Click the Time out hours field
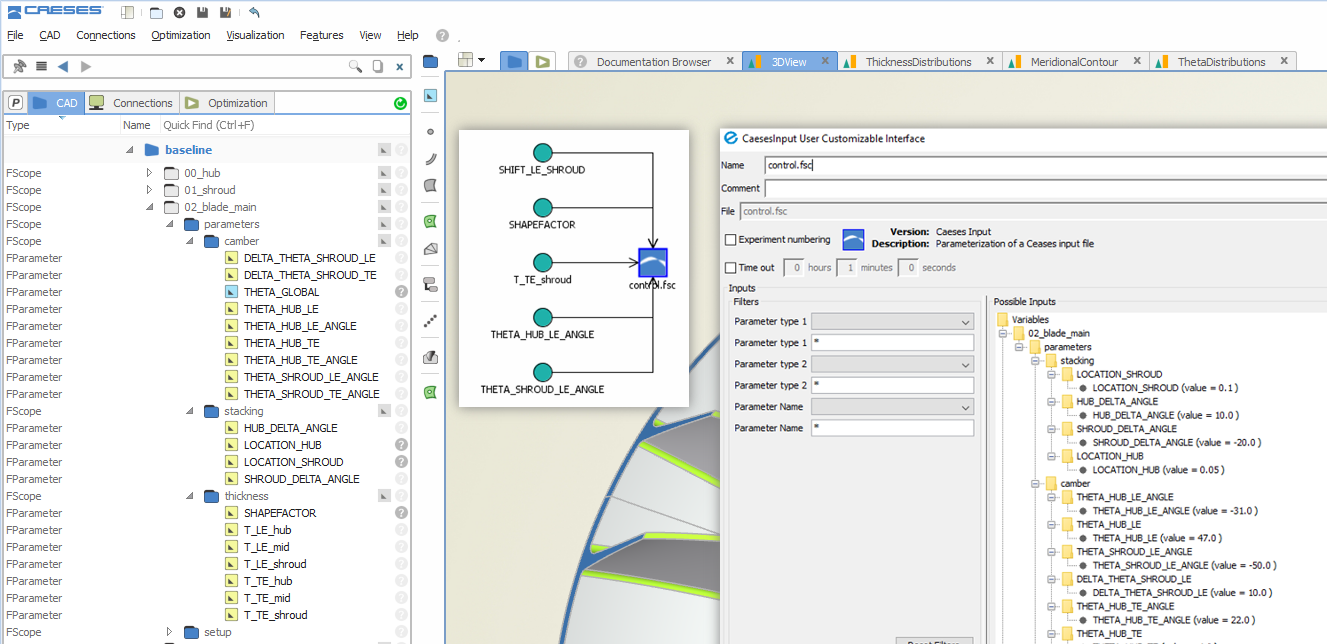The image size is (1327, 644). point(793,268)
